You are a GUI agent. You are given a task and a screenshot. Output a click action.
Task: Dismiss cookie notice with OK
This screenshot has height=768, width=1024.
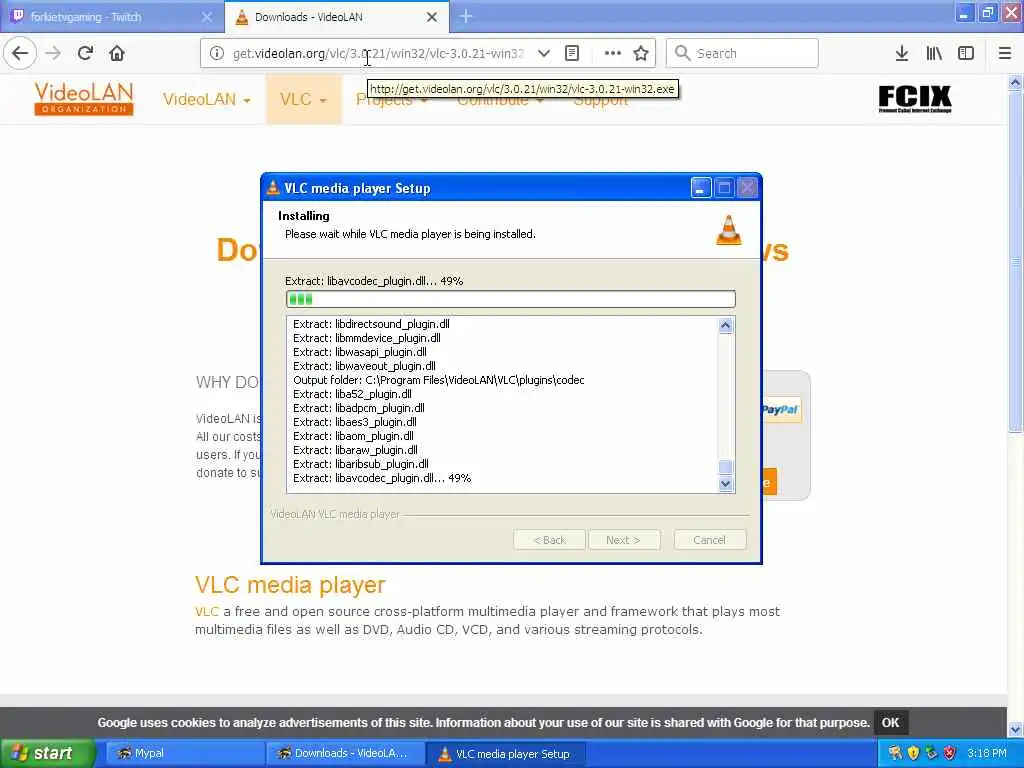(890, 722)
